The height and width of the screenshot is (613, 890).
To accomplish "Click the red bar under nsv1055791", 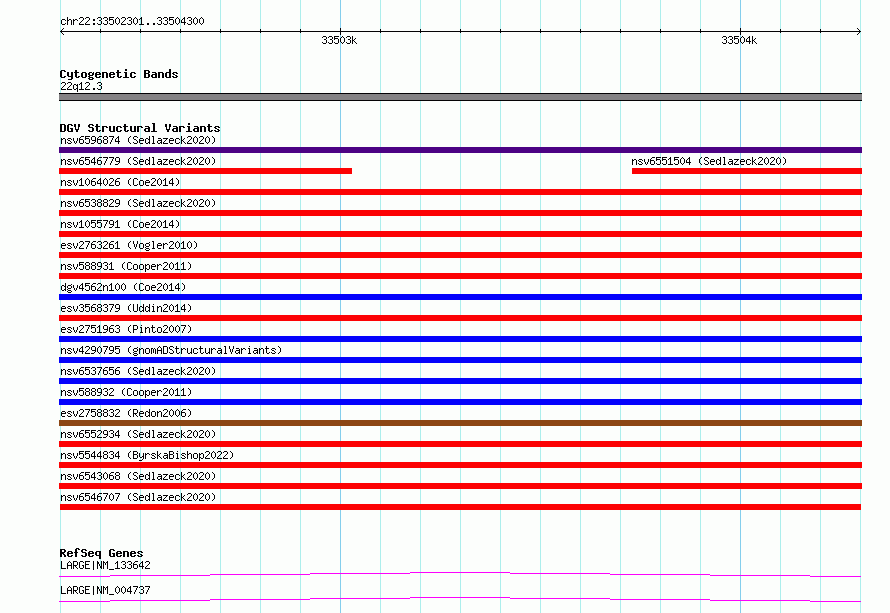I will click(x=460, y=234).
